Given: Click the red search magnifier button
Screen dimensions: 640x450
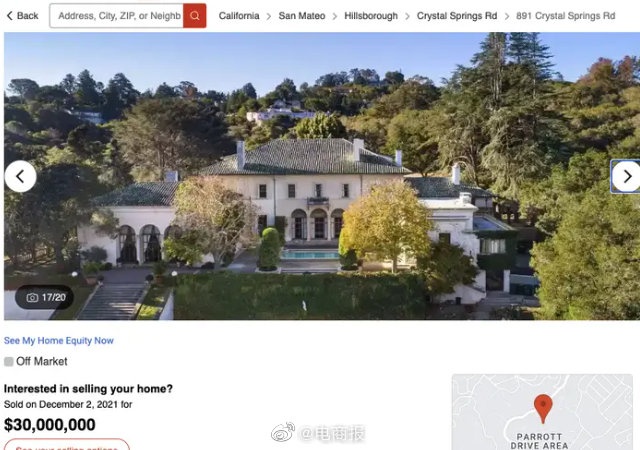Looking at the screenshot, I should tap(195, 16).
